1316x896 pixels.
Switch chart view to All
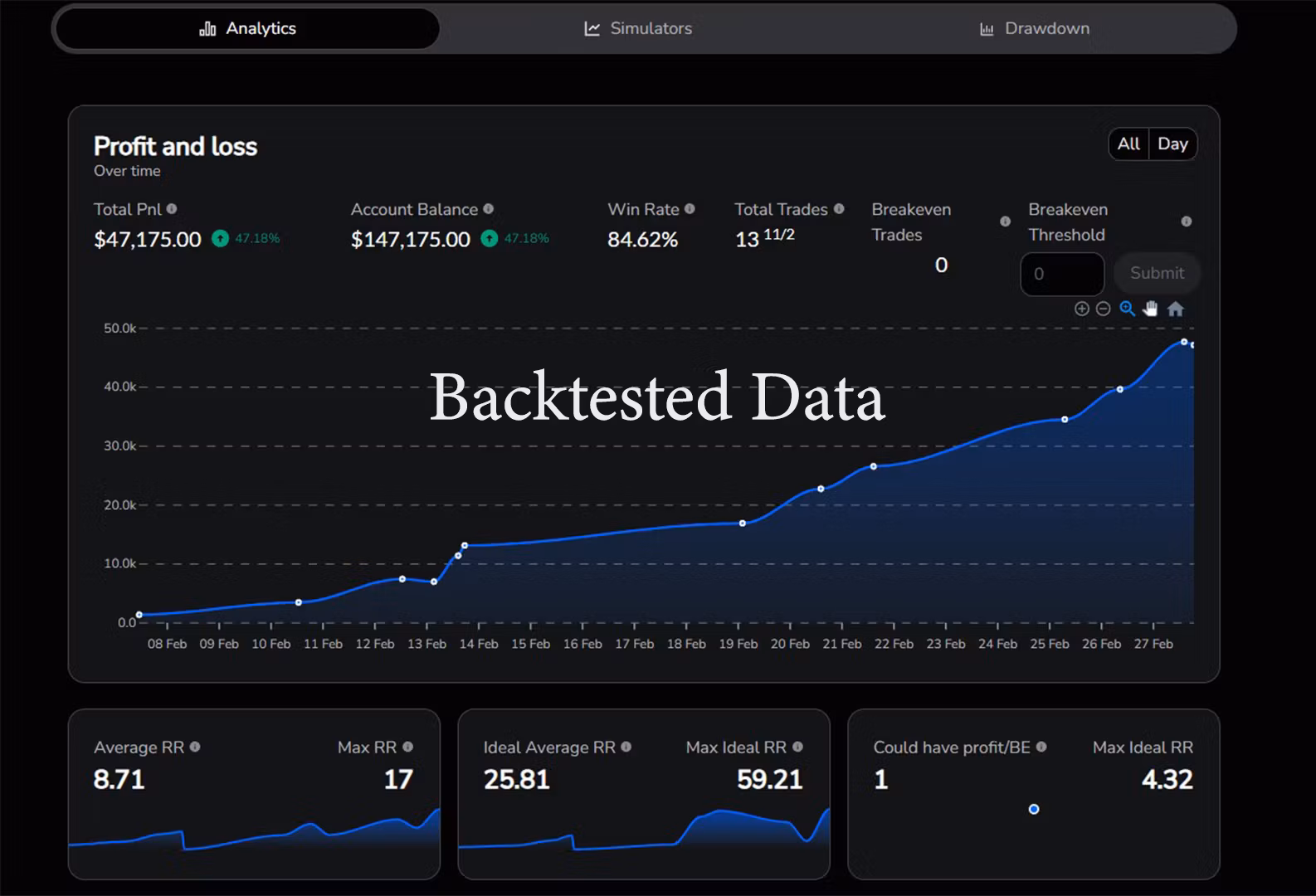pyautogui.click(x=1128, y=144)
